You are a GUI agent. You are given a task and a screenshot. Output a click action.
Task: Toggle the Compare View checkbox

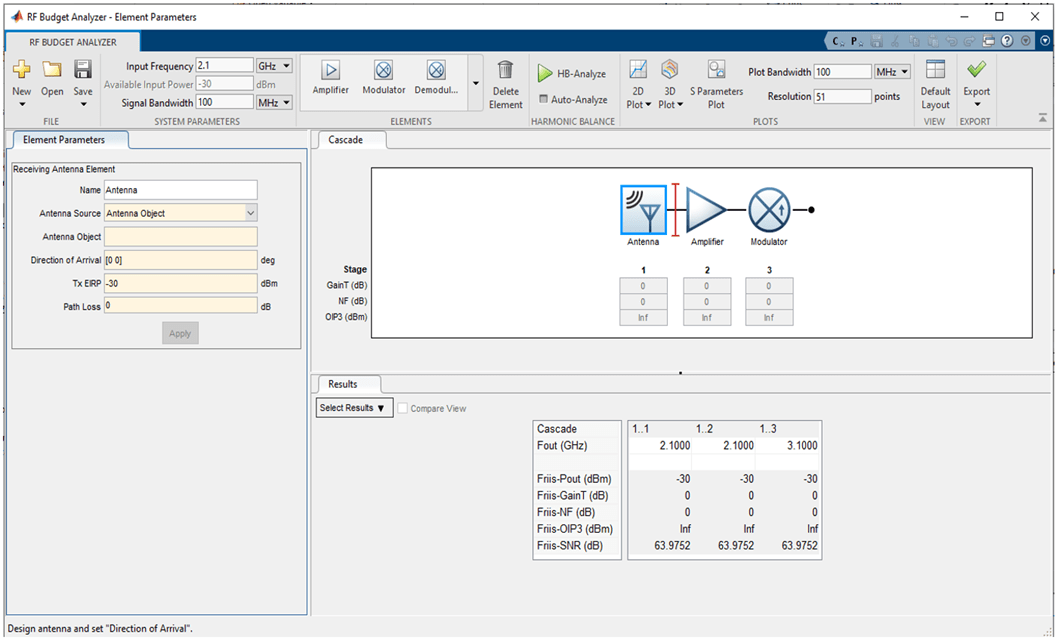click(403, 408)
